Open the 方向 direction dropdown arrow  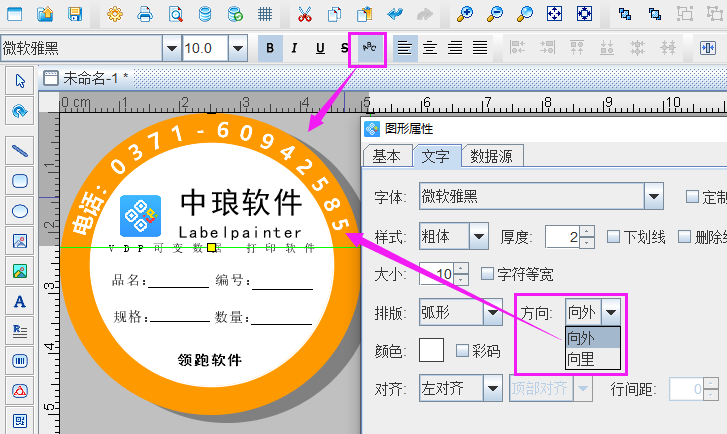click(611, 312)
